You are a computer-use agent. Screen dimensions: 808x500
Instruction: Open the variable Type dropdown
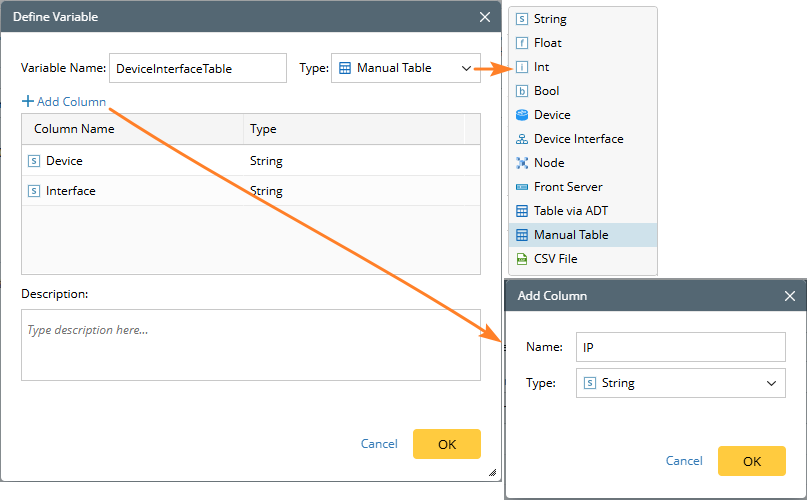[x=405, y=68]
